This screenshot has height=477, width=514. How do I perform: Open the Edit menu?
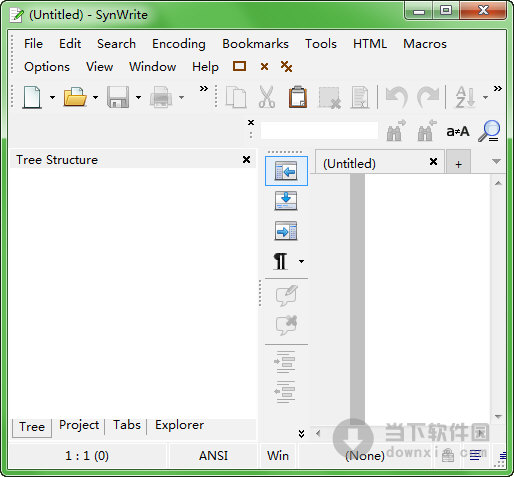point(70,44)
